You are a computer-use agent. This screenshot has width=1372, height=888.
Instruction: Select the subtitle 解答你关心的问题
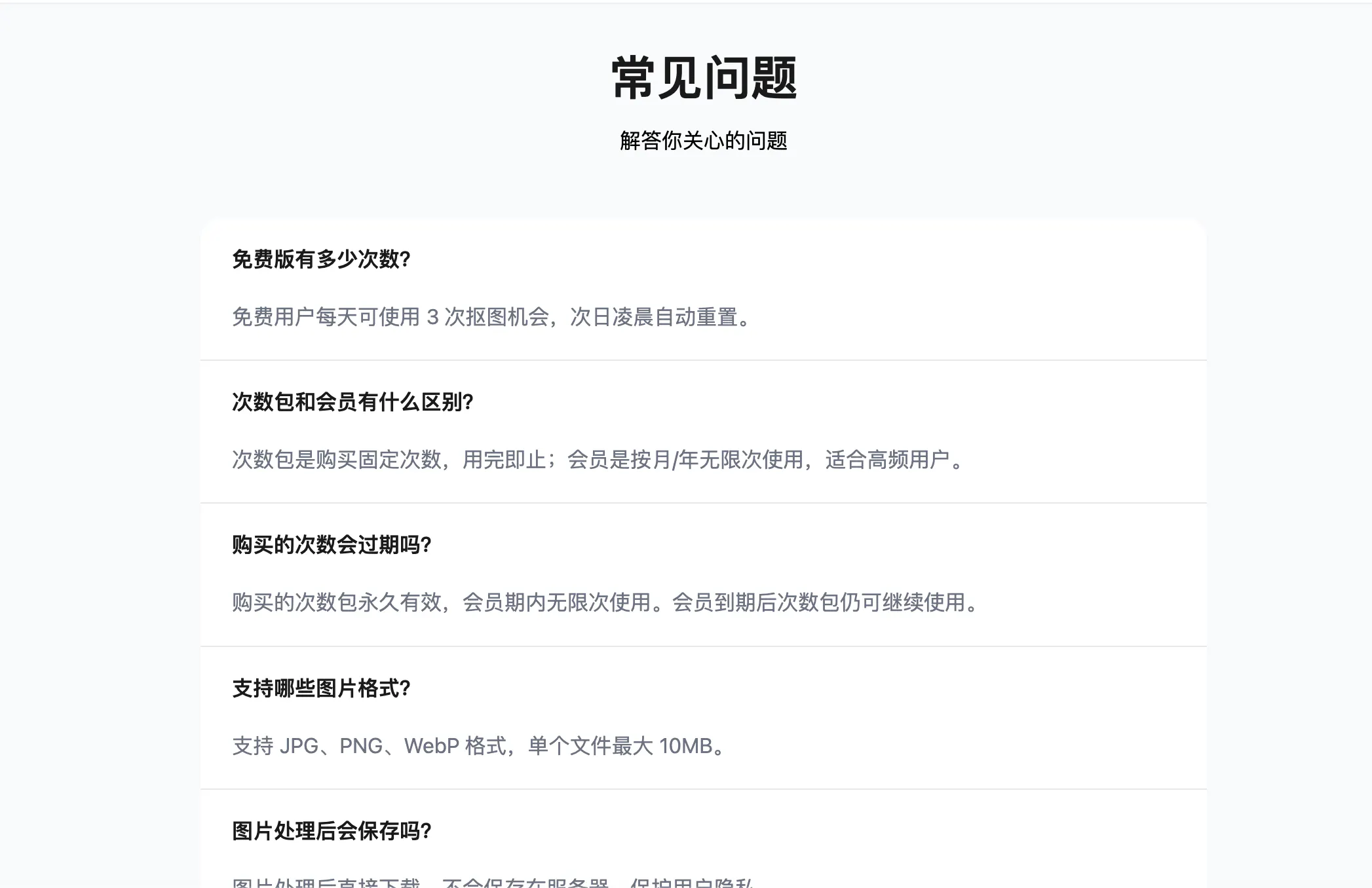[704, 141]
